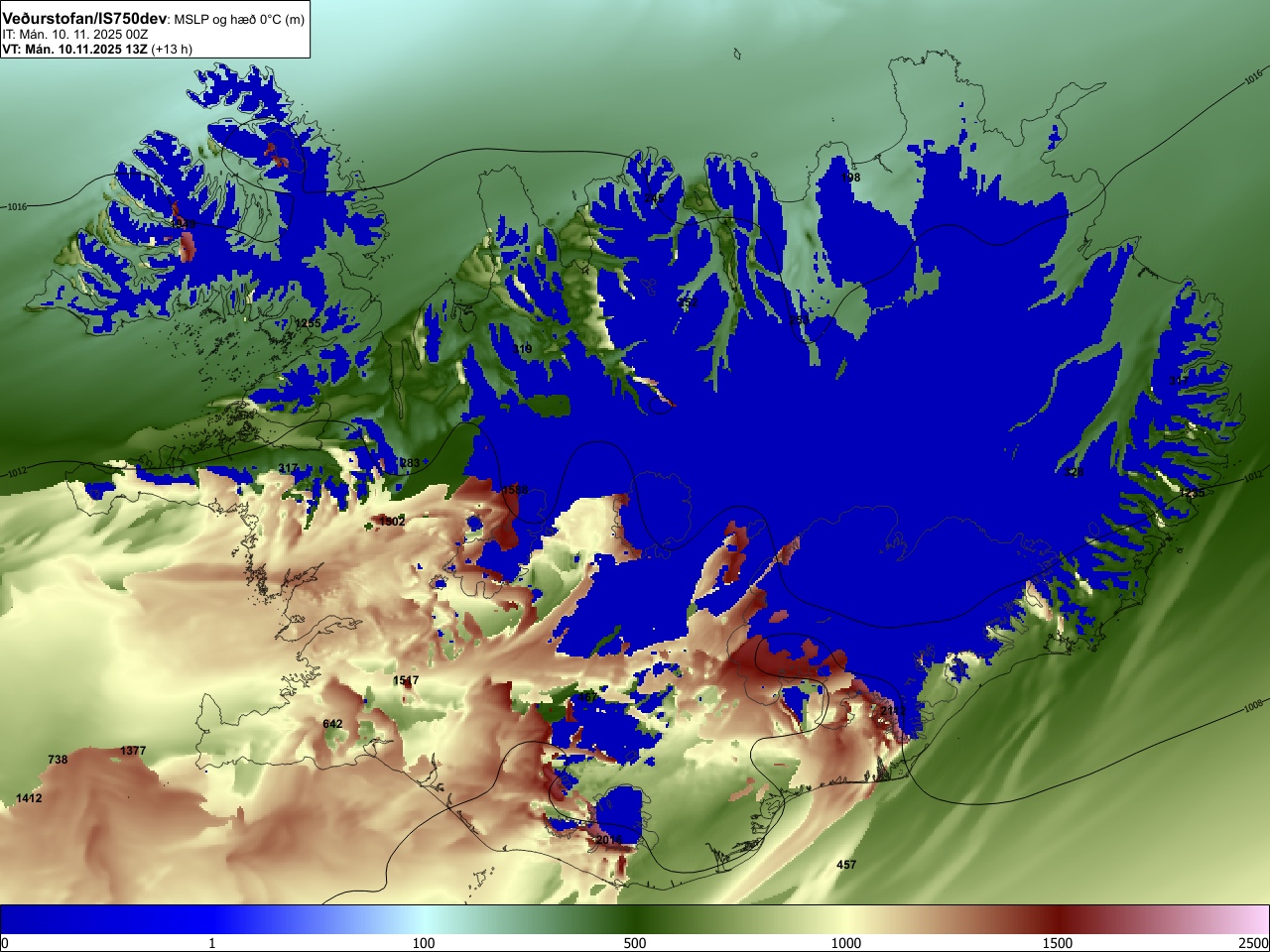Click the 1 tick on the color scale

(211, 942)
